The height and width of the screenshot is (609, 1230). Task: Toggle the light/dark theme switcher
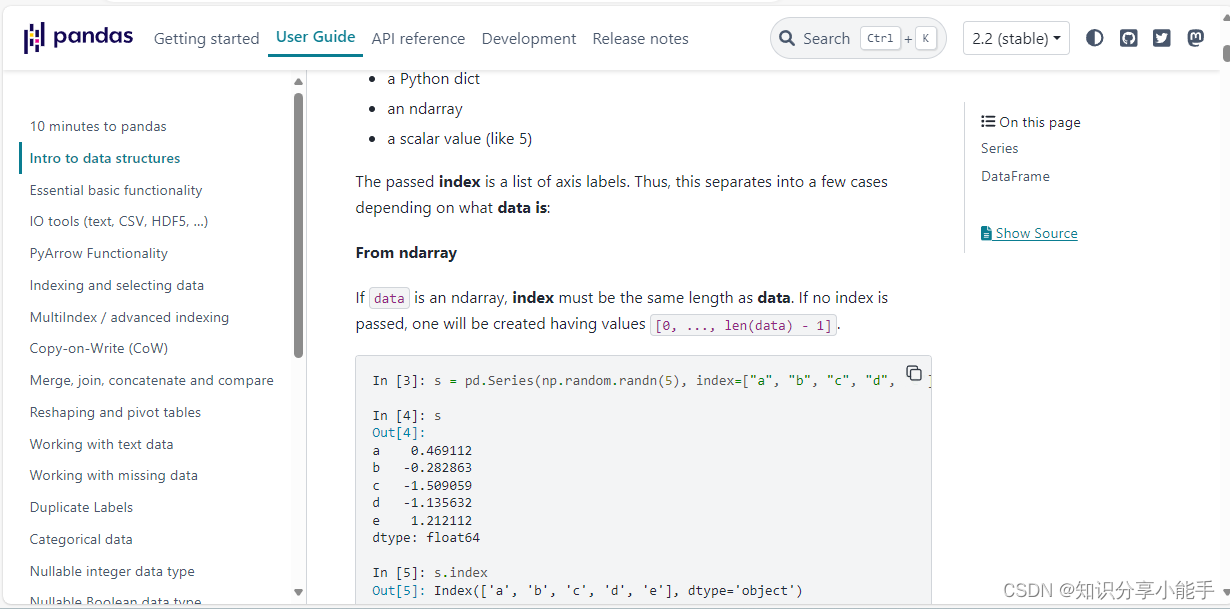1095,38
